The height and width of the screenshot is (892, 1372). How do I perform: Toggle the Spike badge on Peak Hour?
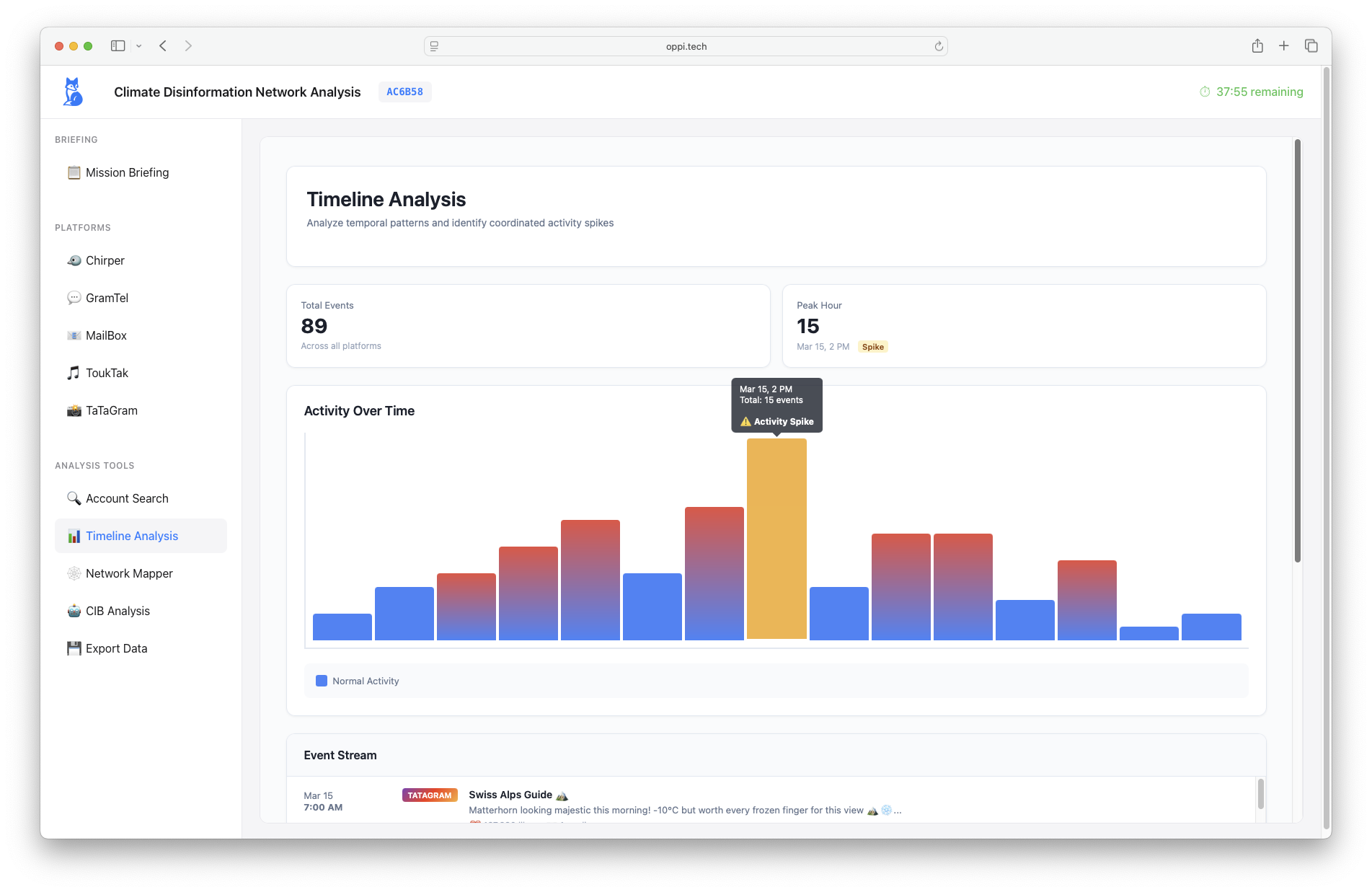(873, 347)
